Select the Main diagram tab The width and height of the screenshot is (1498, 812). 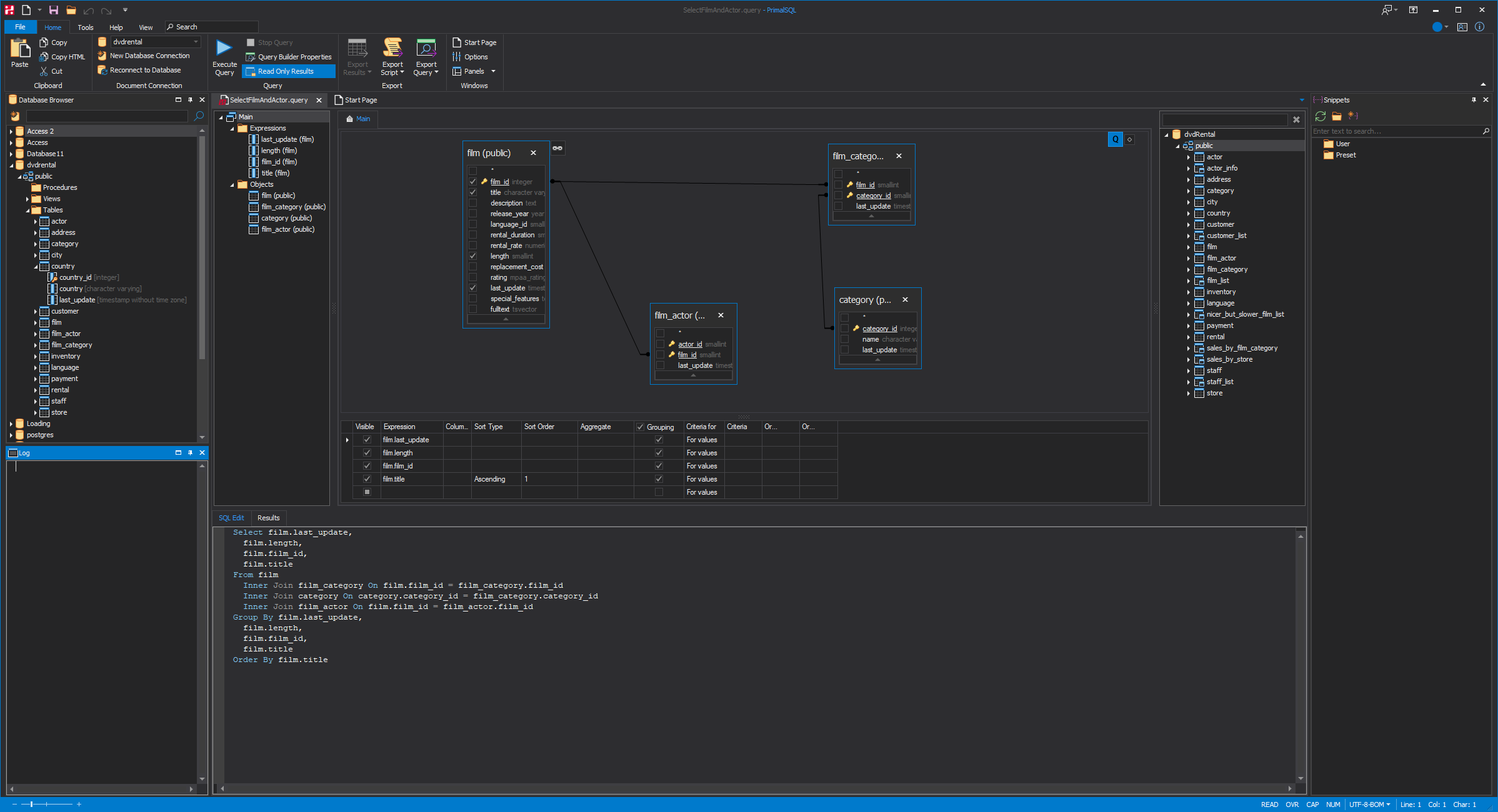click(x=358, y=119)
